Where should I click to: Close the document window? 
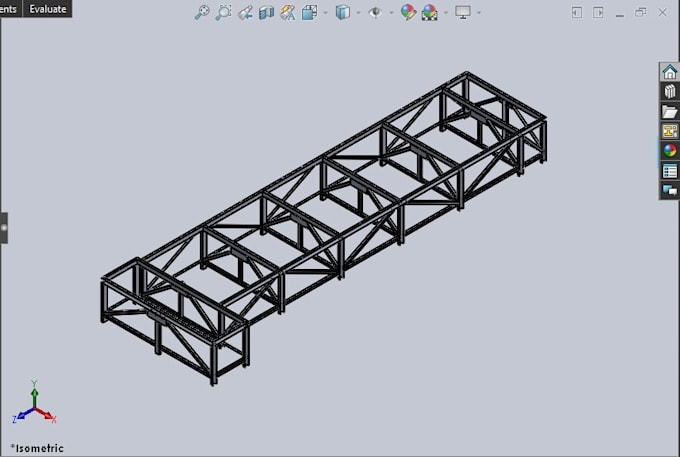(x=662, y=13)
